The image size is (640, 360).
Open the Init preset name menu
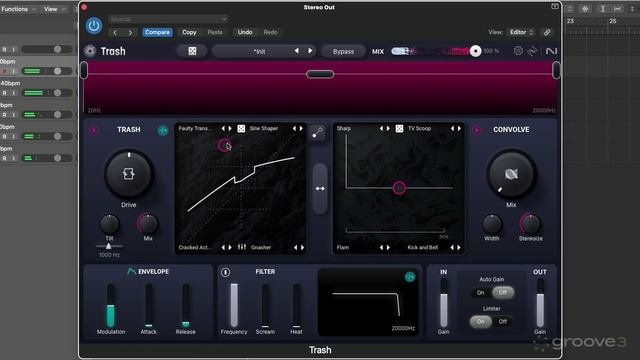point(259,51)
